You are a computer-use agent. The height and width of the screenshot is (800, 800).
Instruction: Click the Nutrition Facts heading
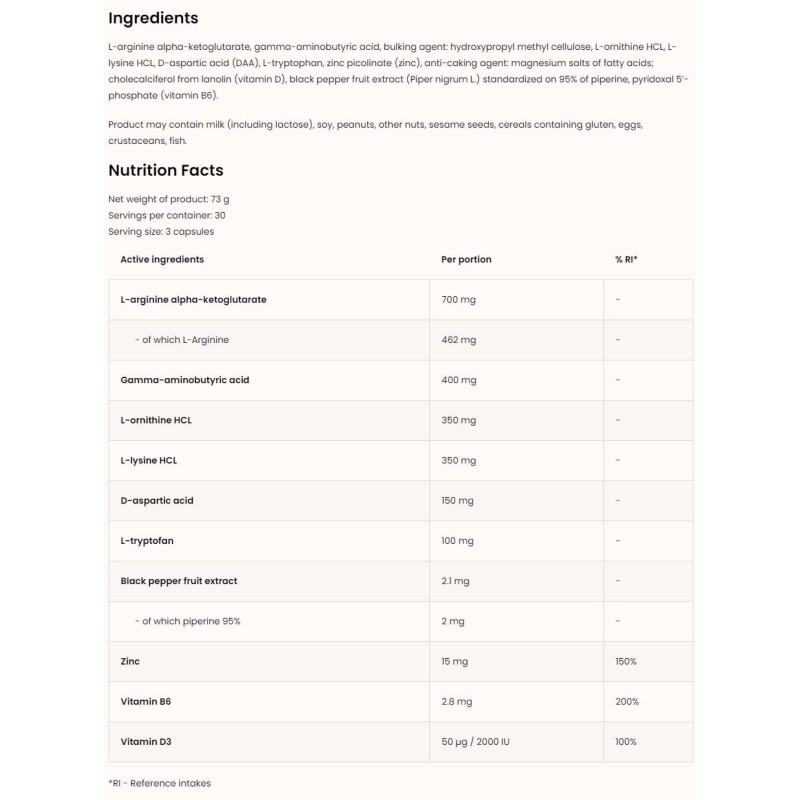[166, 170]
